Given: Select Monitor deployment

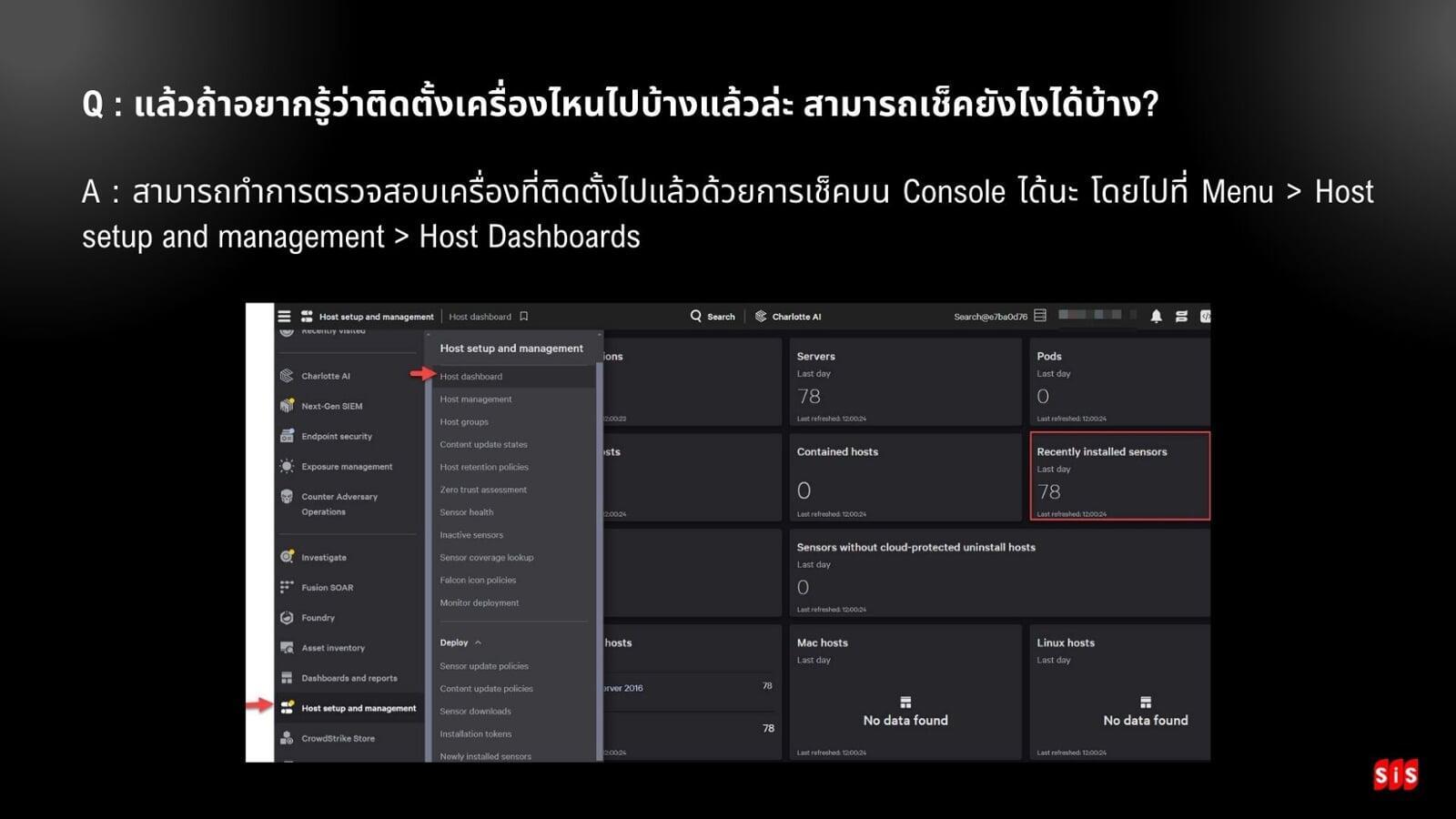Looking at the screenshot, I should (x=480, y=603).
